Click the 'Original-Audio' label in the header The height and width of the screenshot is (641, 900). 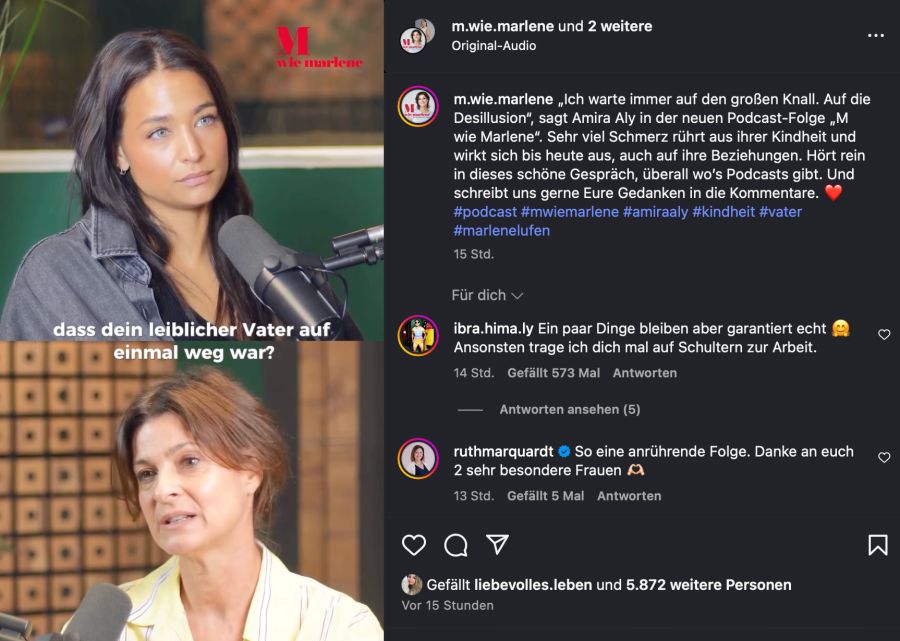494,46
